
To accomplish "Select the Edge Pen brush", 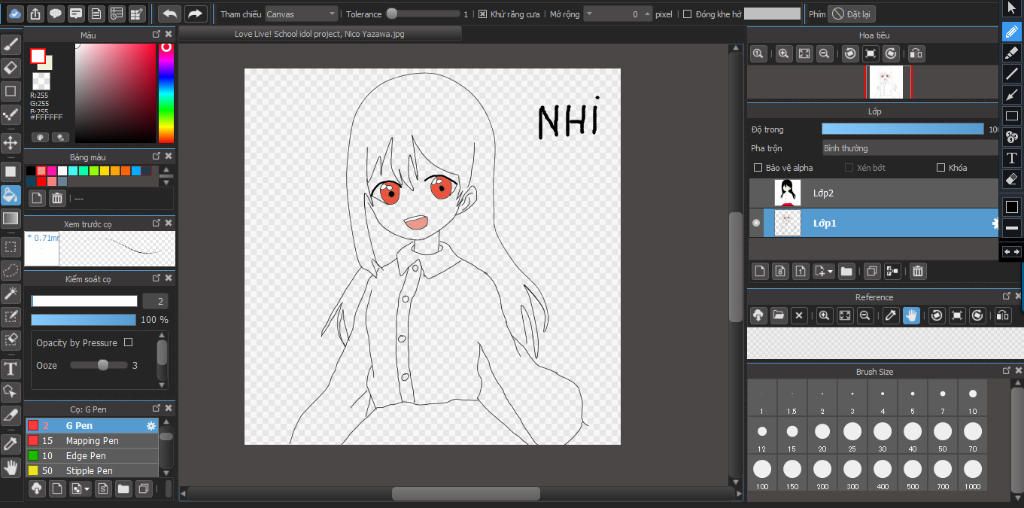I will (x=91, y=456).
